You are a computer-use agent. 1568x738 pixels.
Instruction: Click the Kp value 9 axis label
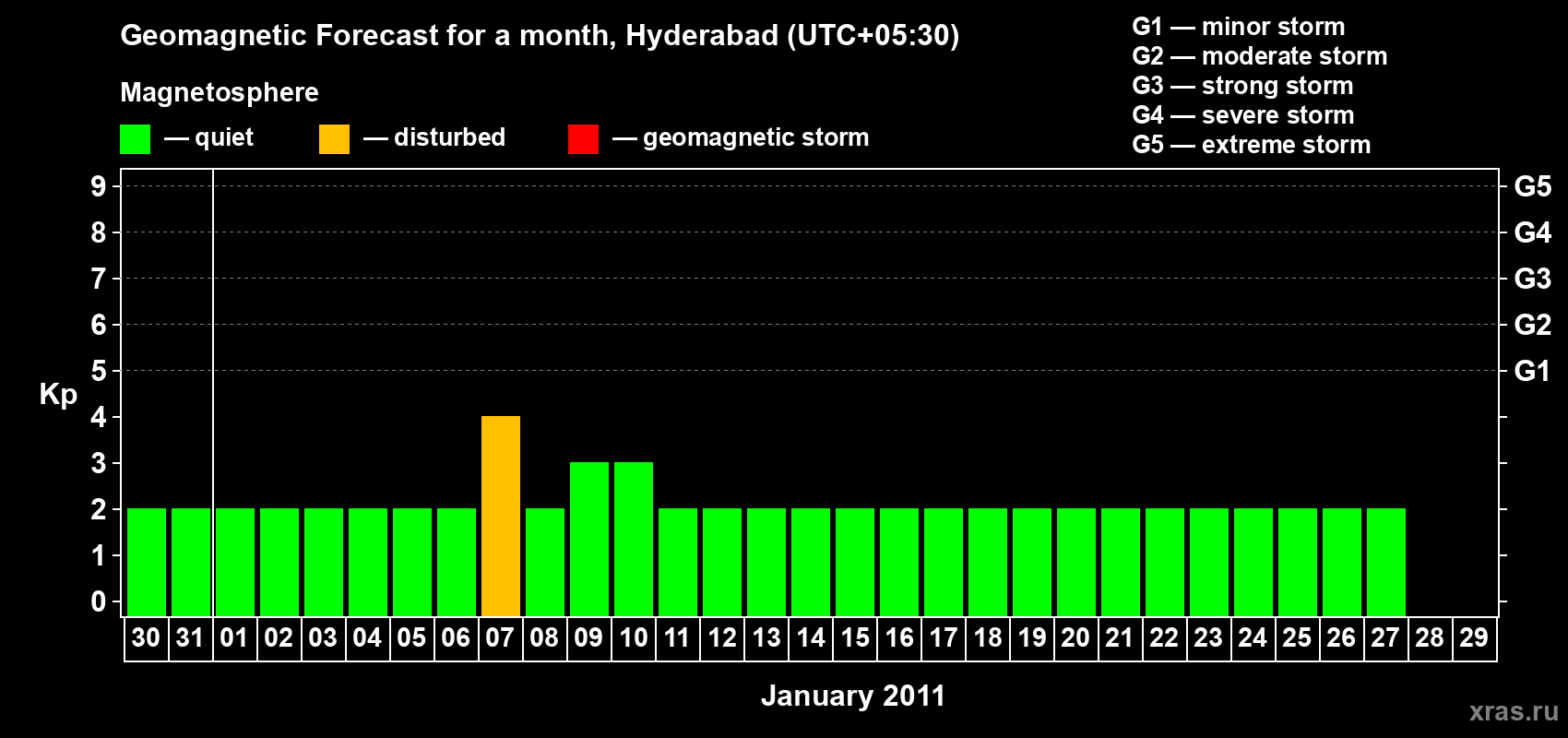99,186
